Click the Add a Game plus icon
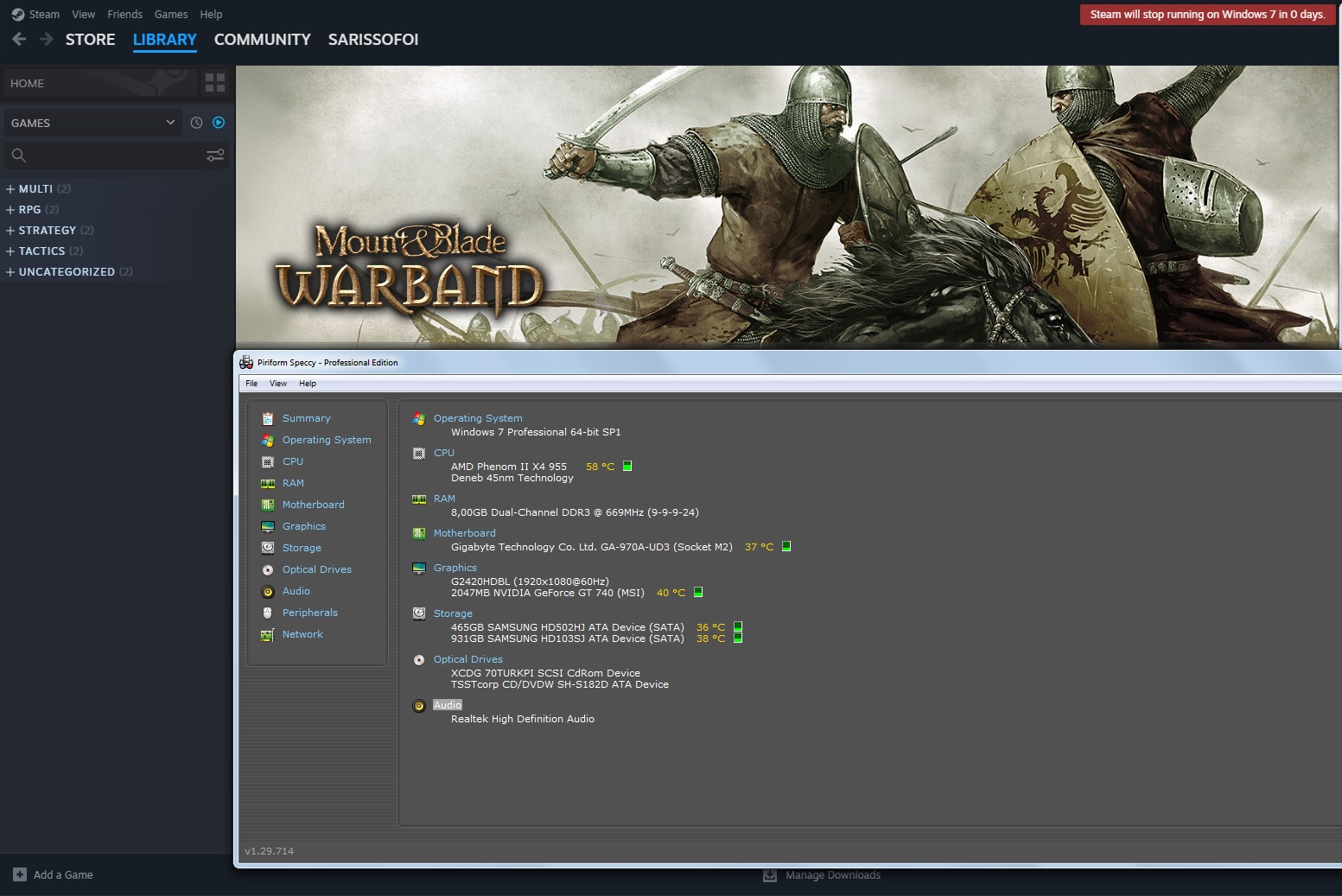The width and height of the screenshot is (1342, 896). pyautogui.click(x=20, y=874)
